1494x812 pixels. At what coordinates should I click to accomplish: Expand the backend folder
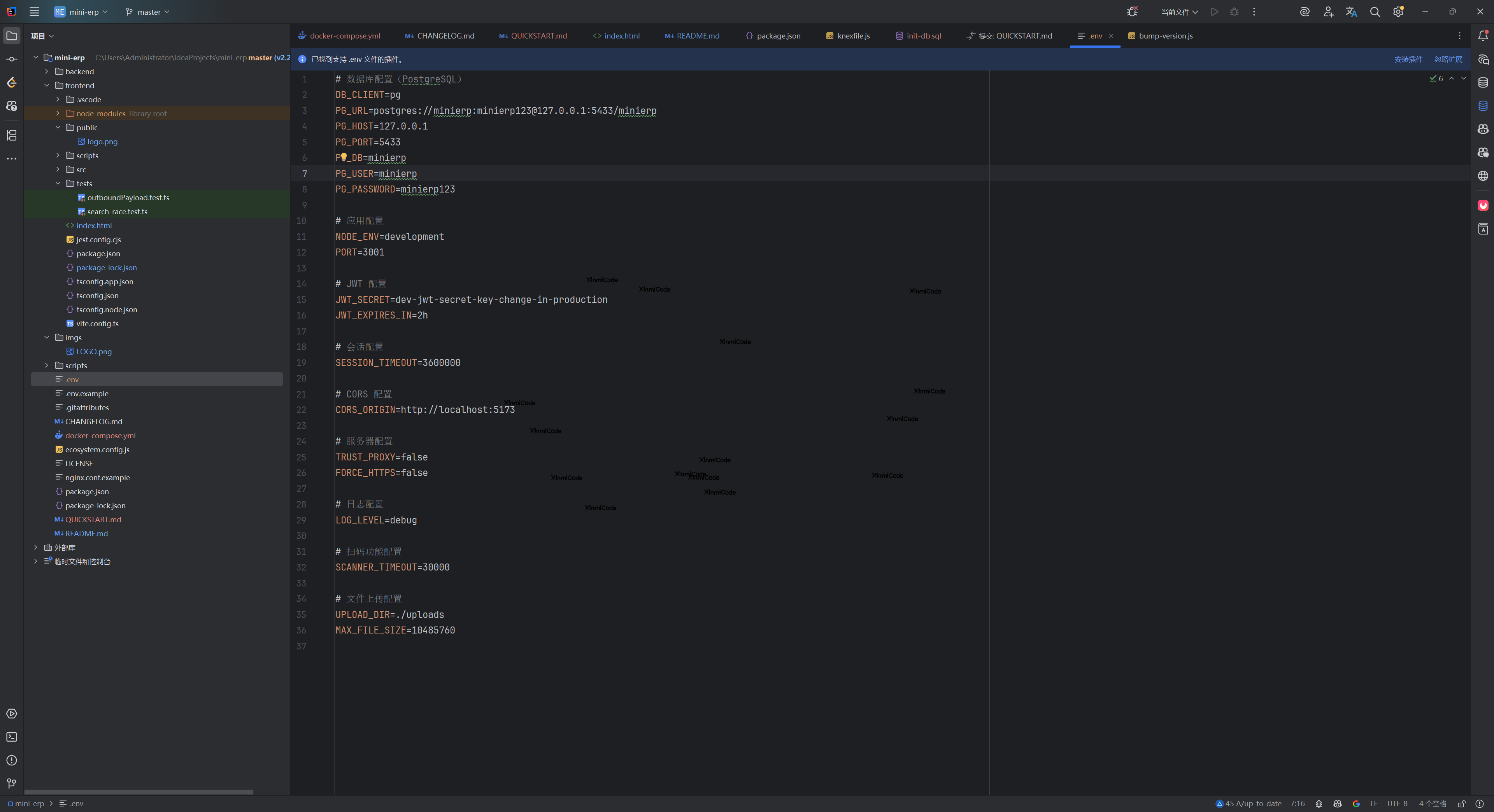click(x=47, y=71)
